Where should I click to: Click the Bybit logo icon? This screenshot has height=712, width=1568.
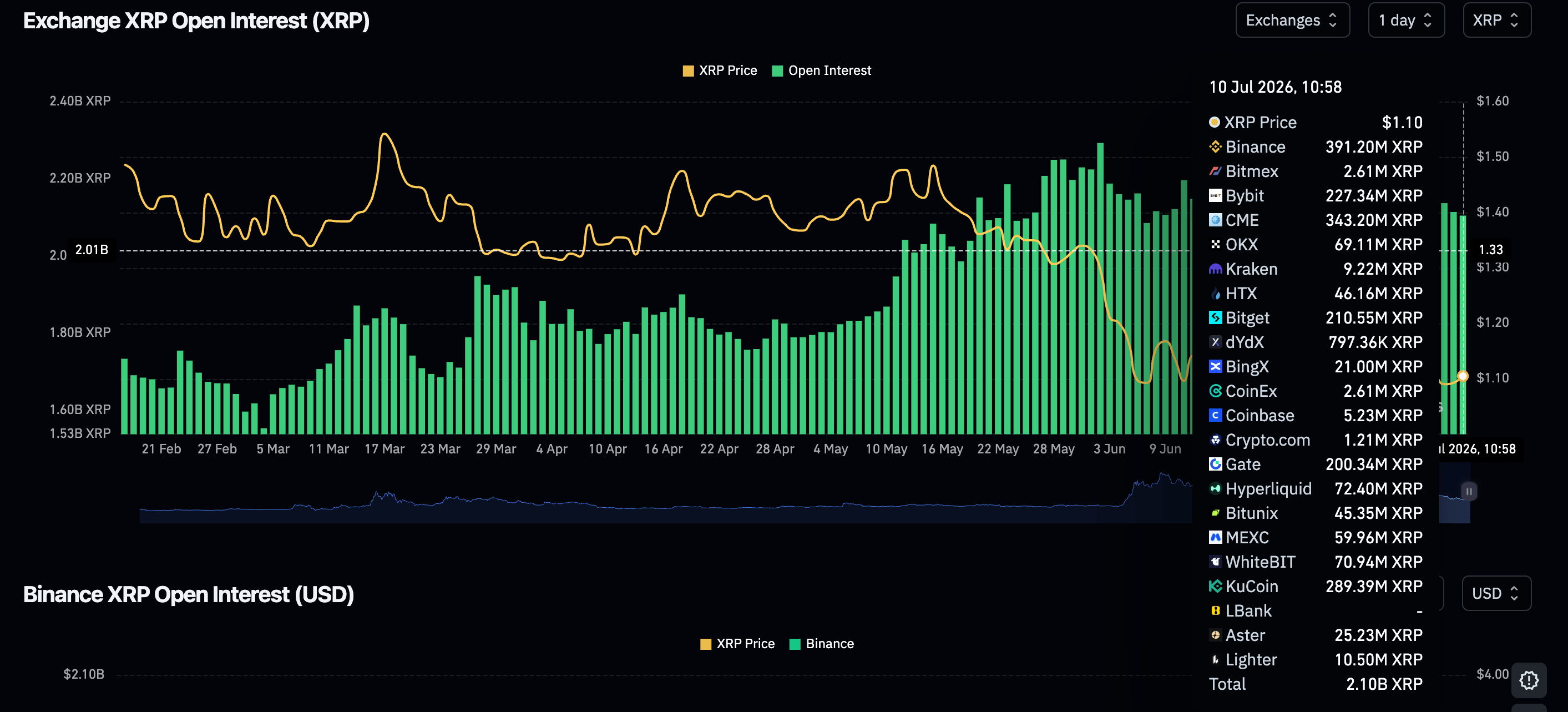click(1215, 195)
